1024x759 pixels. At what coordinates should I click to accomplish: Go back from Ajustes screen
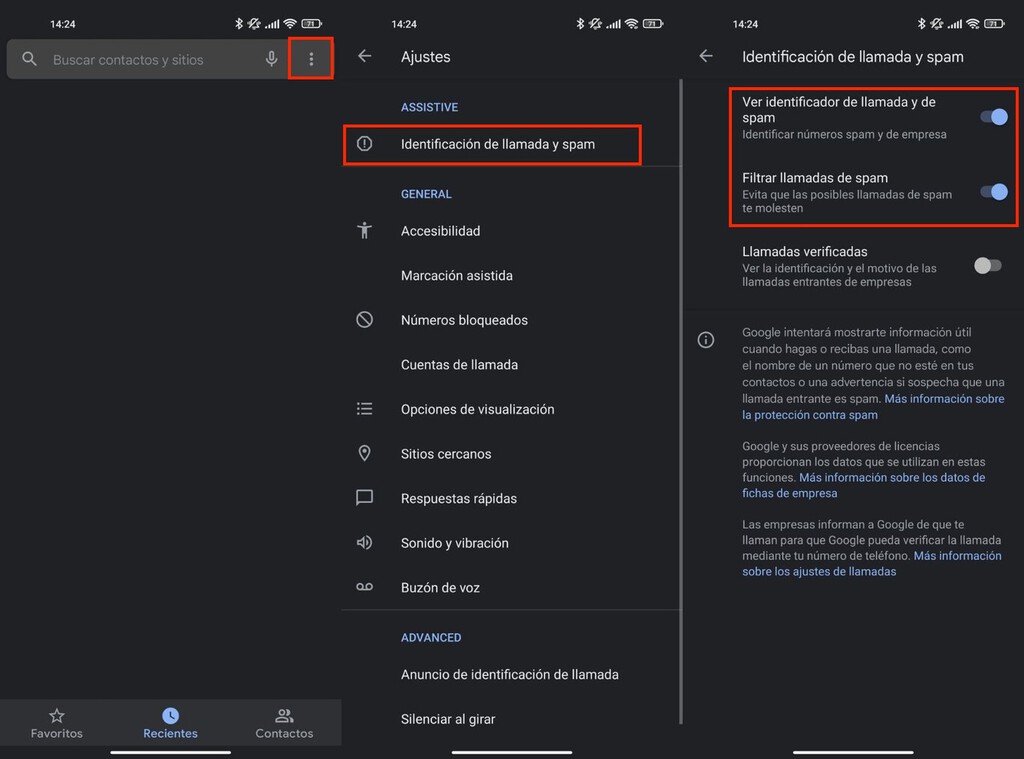click(365, 56)
